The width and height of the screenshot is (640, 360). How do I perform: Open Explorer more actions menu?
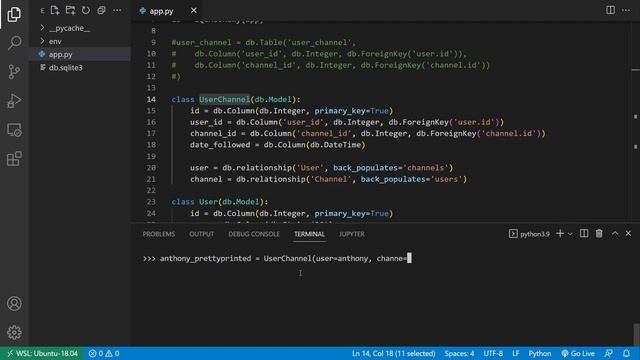(x=117, y=10)
